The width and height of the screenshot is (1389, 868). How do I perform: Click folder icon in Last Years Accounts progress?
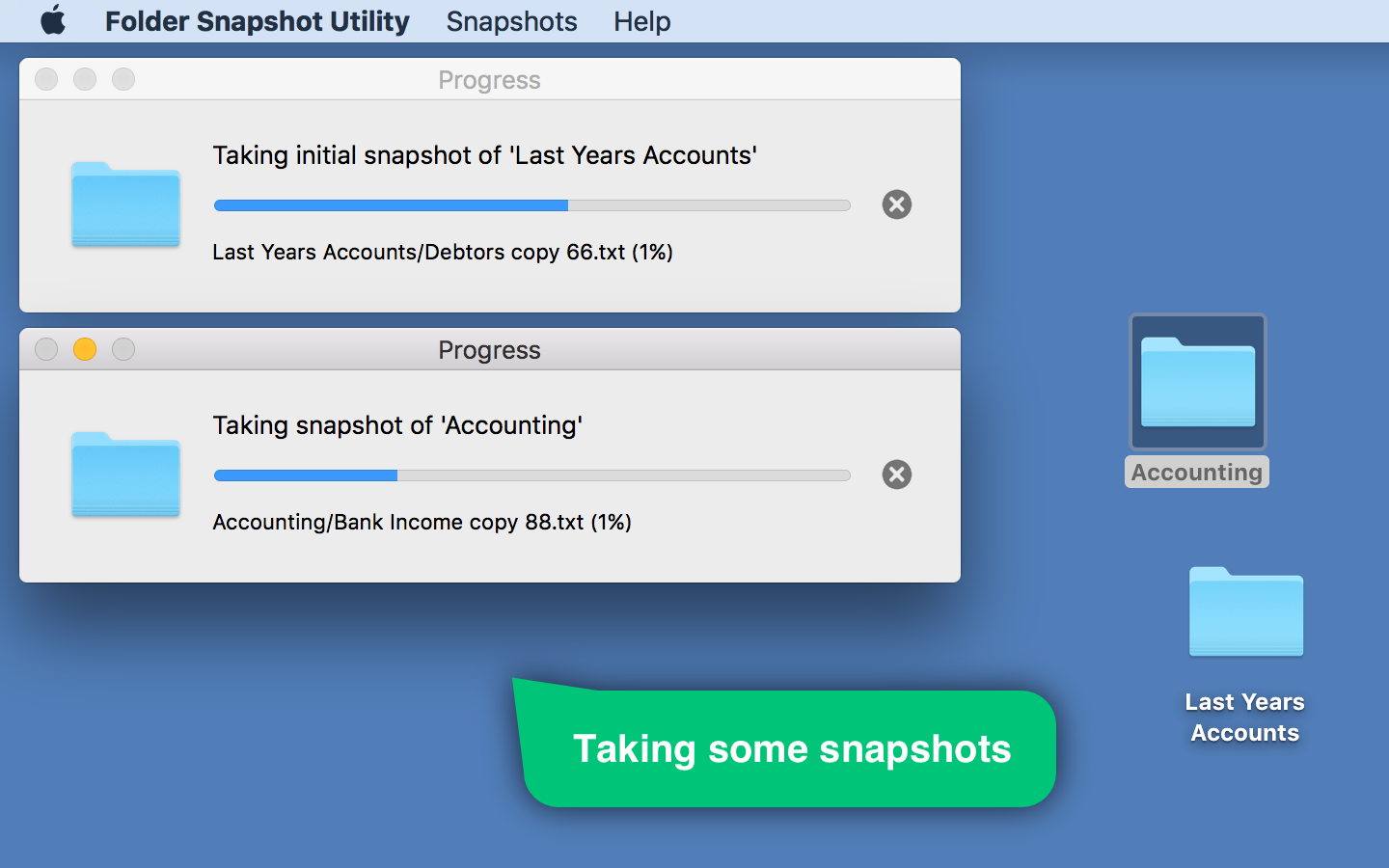[x=125, y=204]
